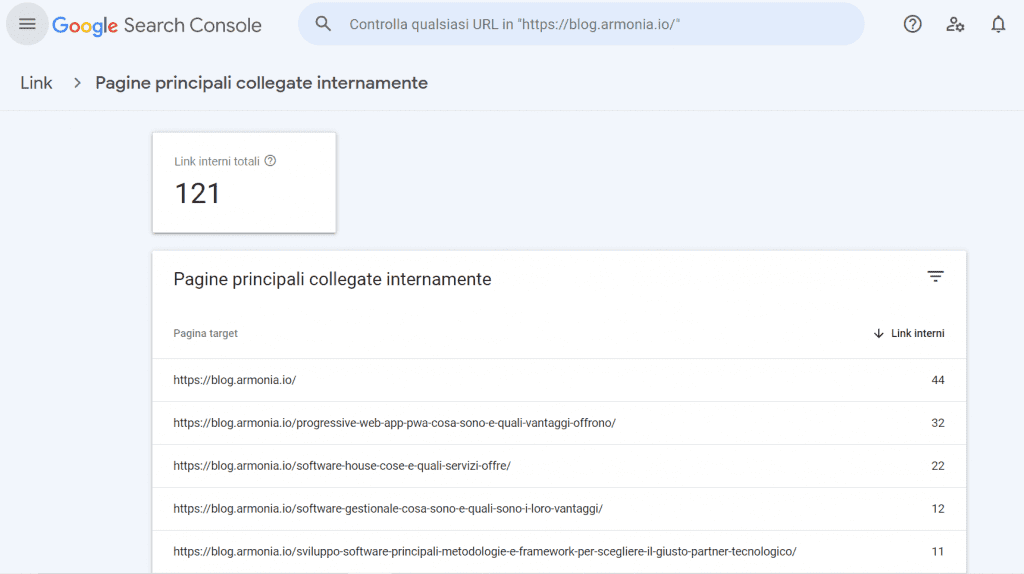Click the Pagina target column header
The image size is (1024, 574).
tap(205, 334)
